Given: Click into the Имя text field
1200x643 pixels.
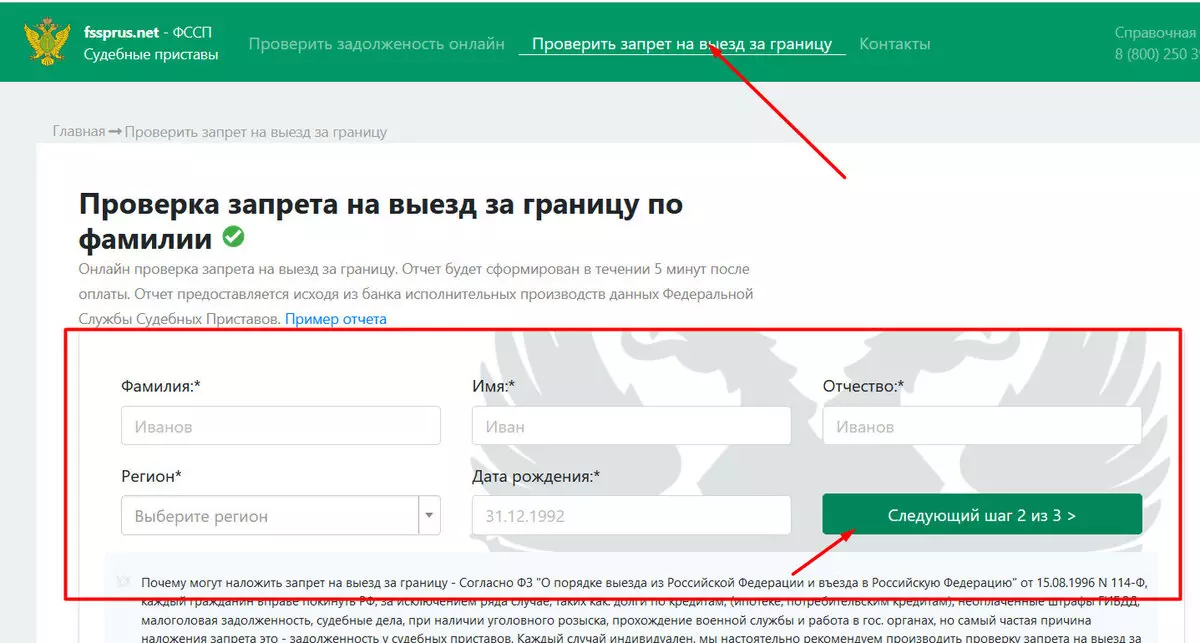Looking at the screenshot, I should click(x=631, y=426).
